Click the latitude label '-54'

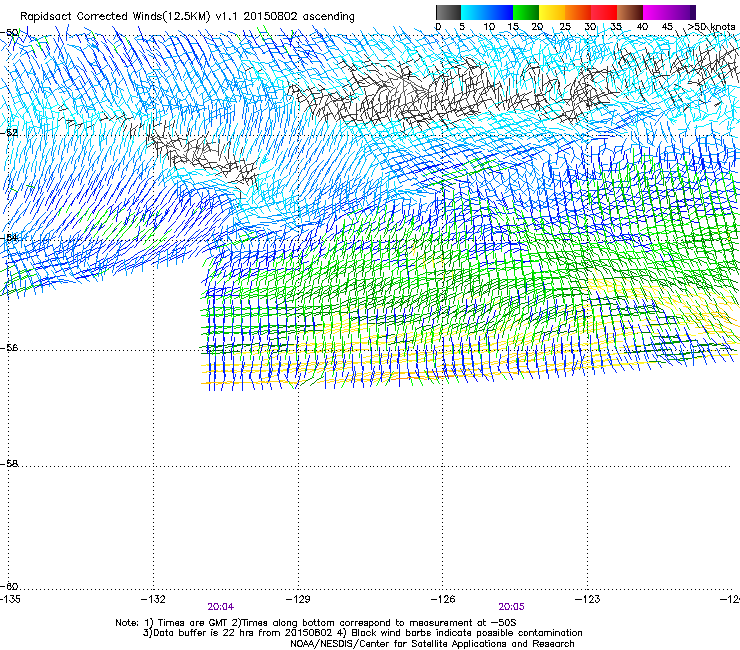(x=9, y=237)
